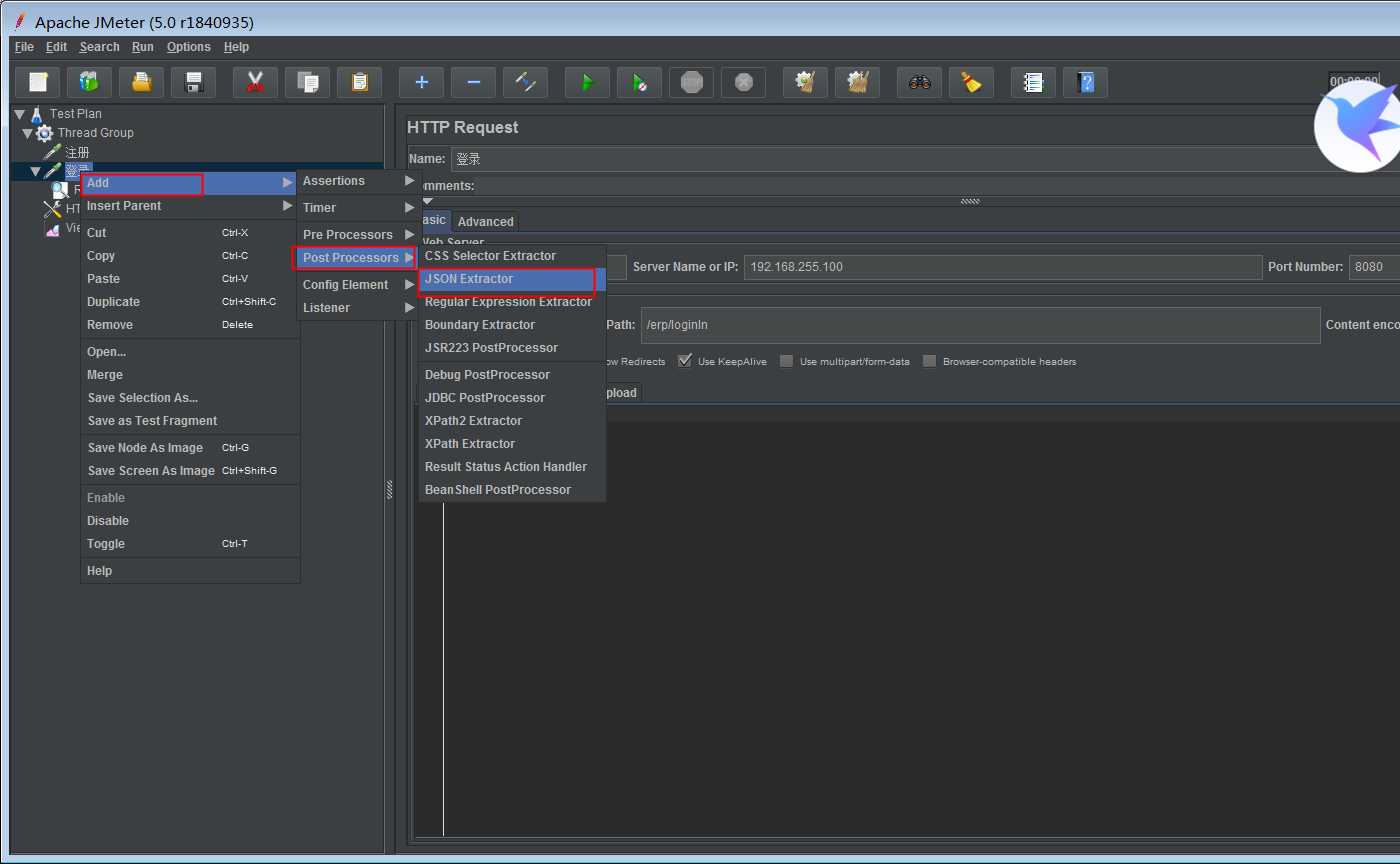Click the Save floppy disk icon
The height and width of the screenshot is (864, 1400).
click(193, 82)
